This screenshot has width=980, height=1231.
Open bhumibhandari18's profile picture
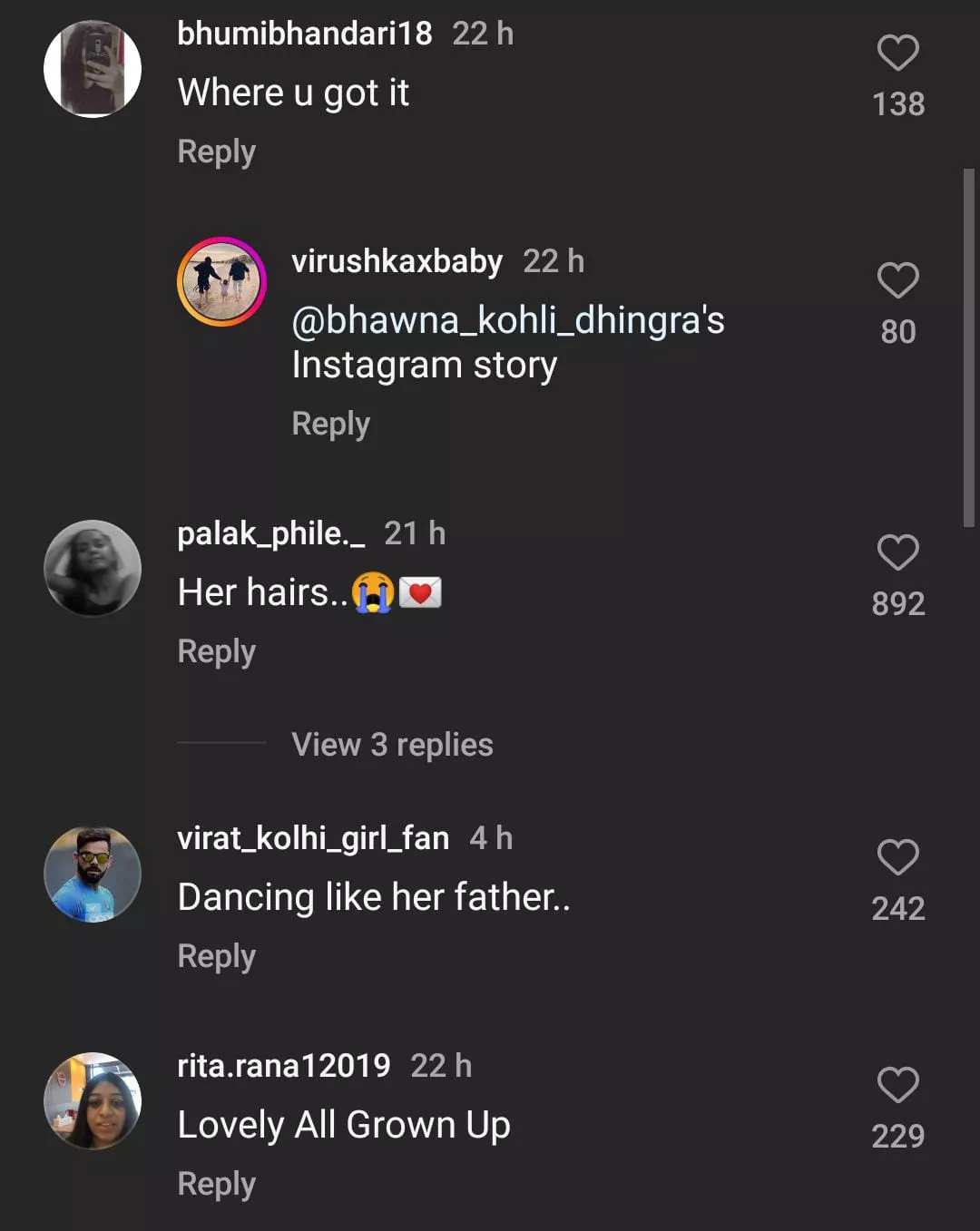pos(93,69)
